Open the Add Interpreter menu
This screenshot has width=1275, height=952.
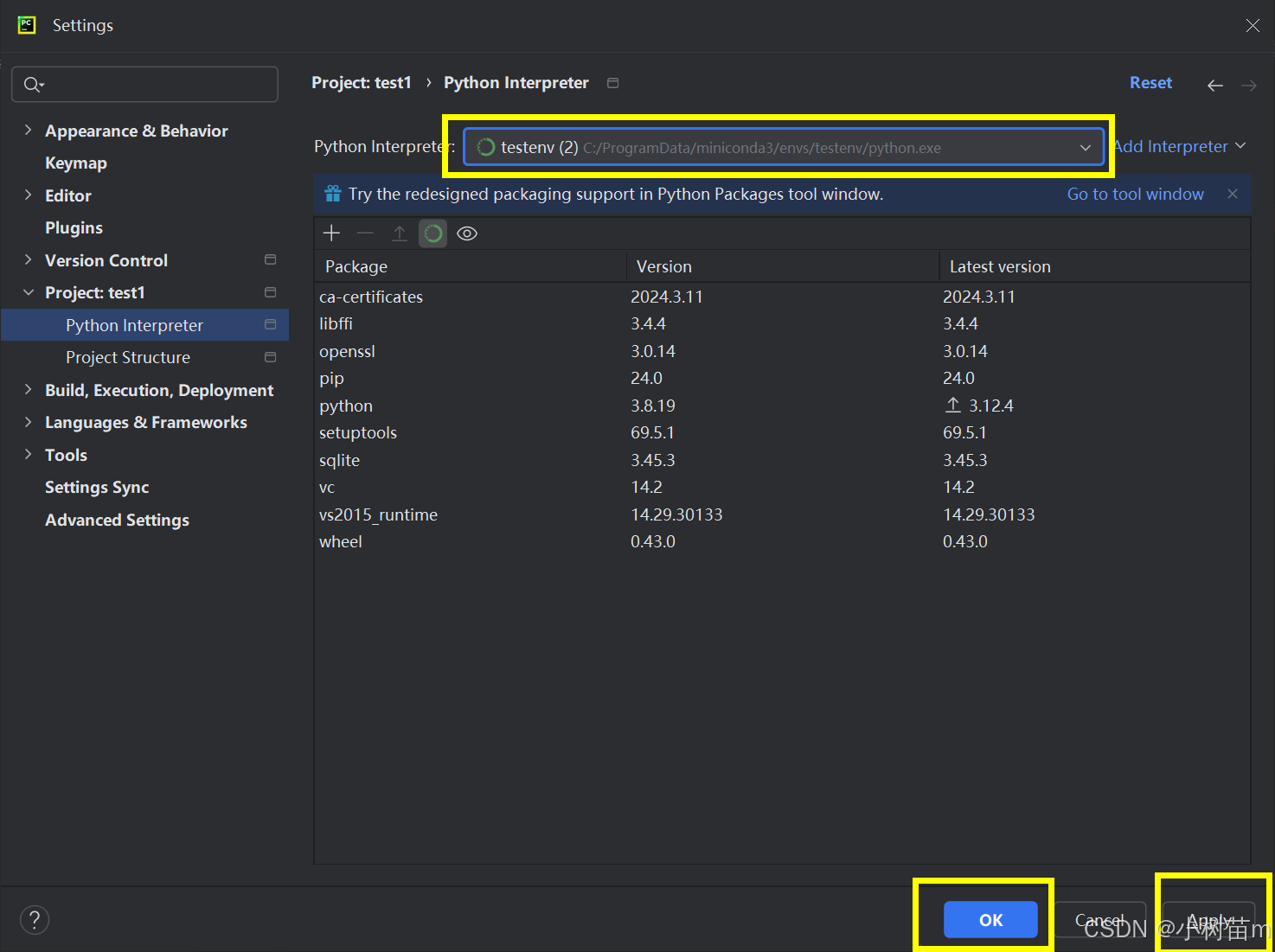coord(1180,146)
